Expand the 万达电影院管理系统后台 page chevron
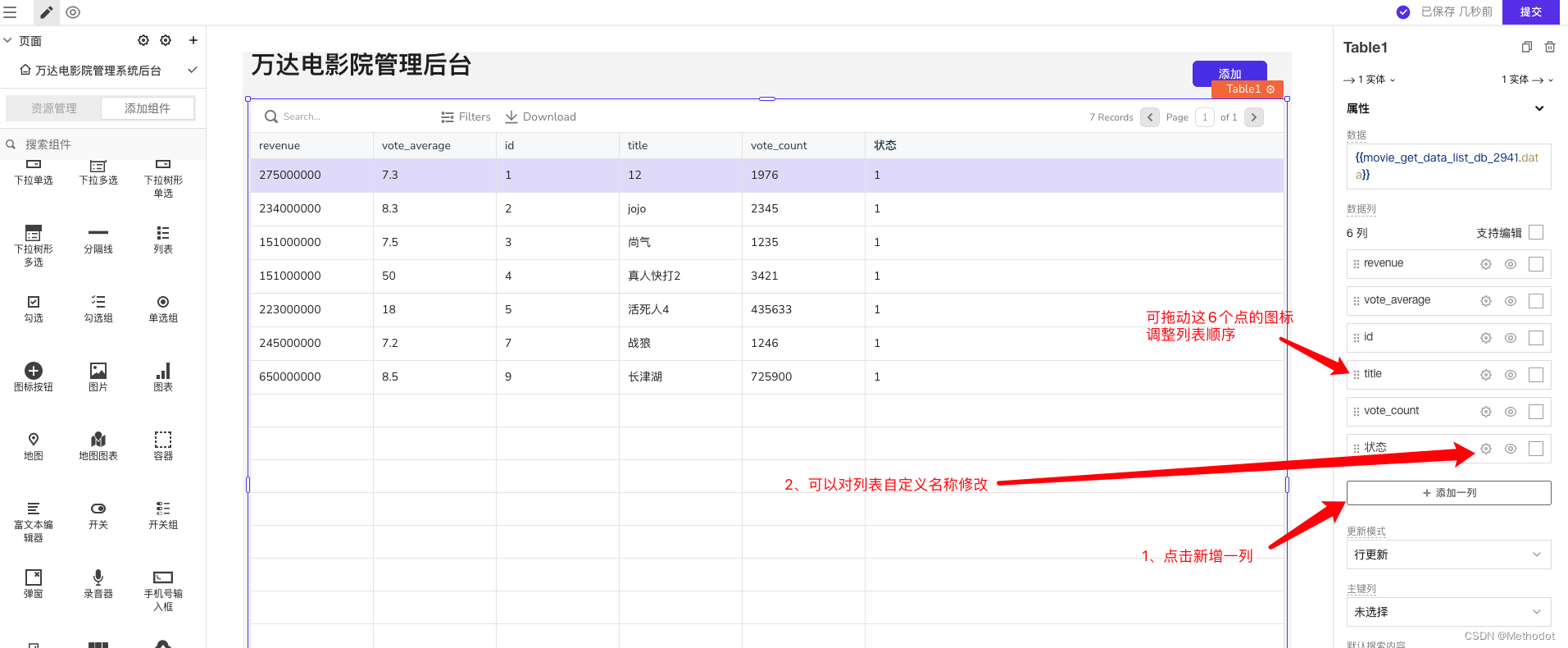1568x648 pixels. tap(193, 71)
